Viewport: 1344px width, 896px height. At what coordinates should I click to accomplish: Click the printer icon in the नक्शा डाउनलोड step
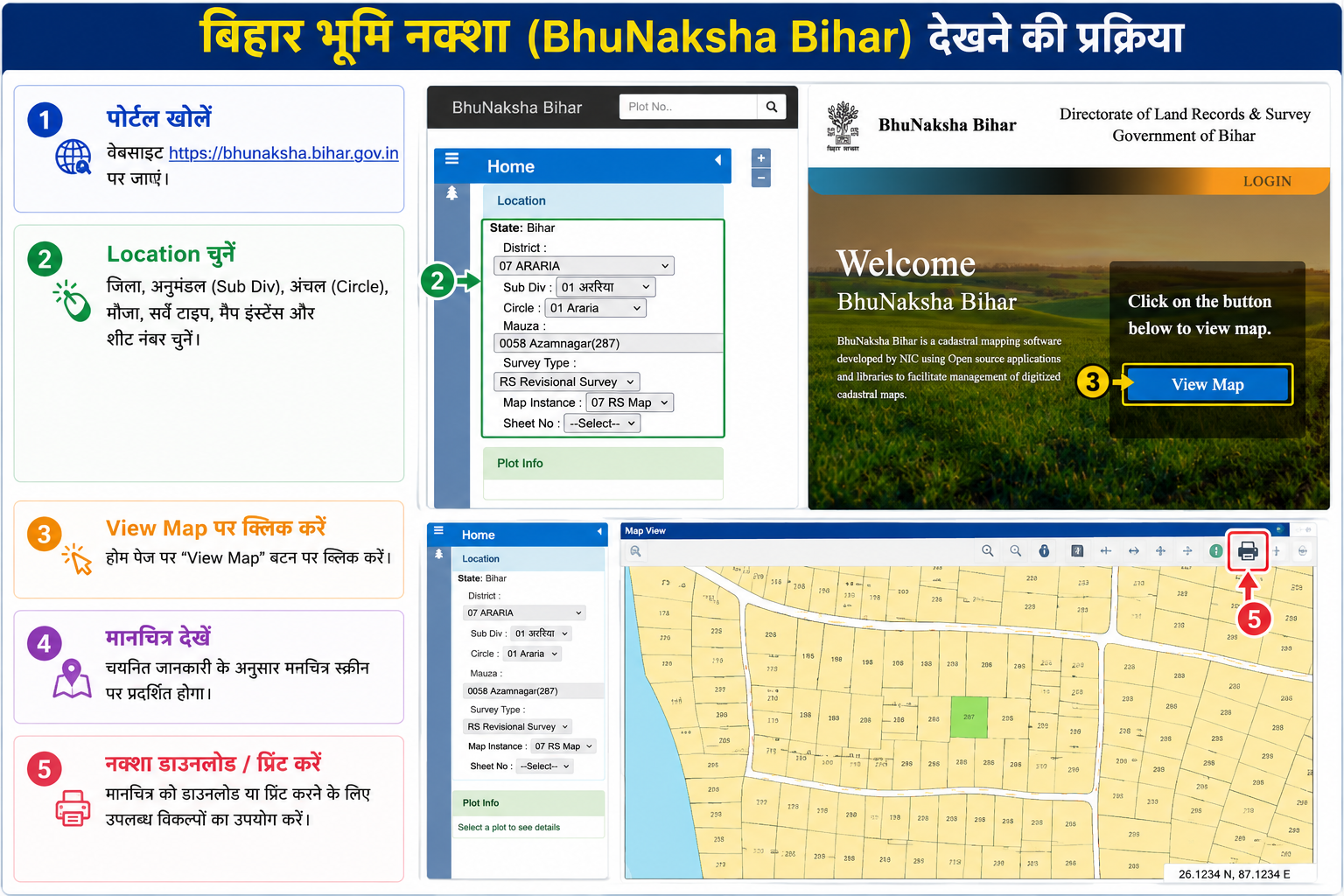73,808
